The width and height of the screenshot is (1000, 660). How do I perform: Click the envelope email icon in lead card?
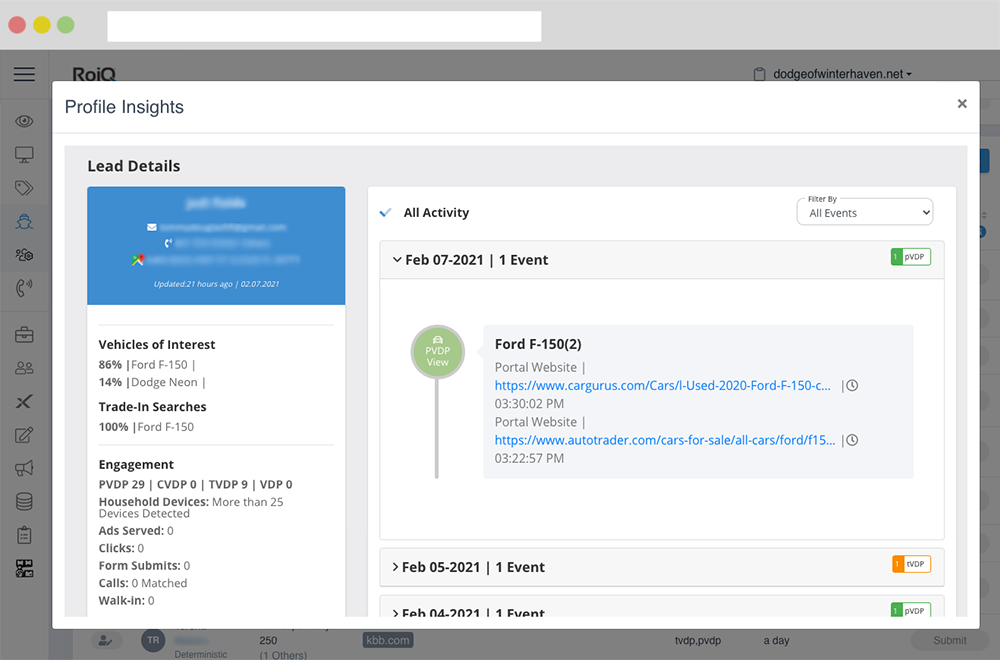tap(152, 227)
